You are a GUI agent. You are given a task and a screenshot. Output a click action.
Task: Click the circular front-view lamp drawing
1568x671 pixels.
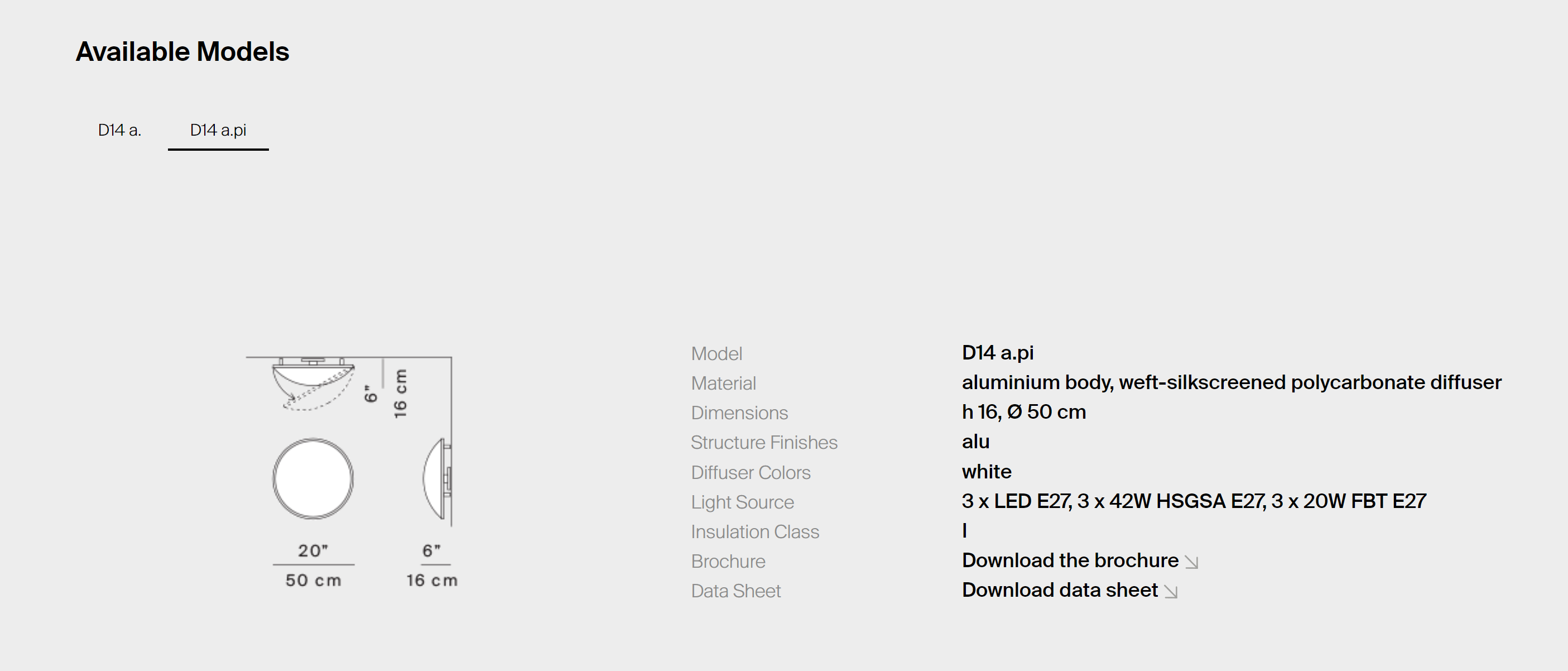(x=313, y=478)
